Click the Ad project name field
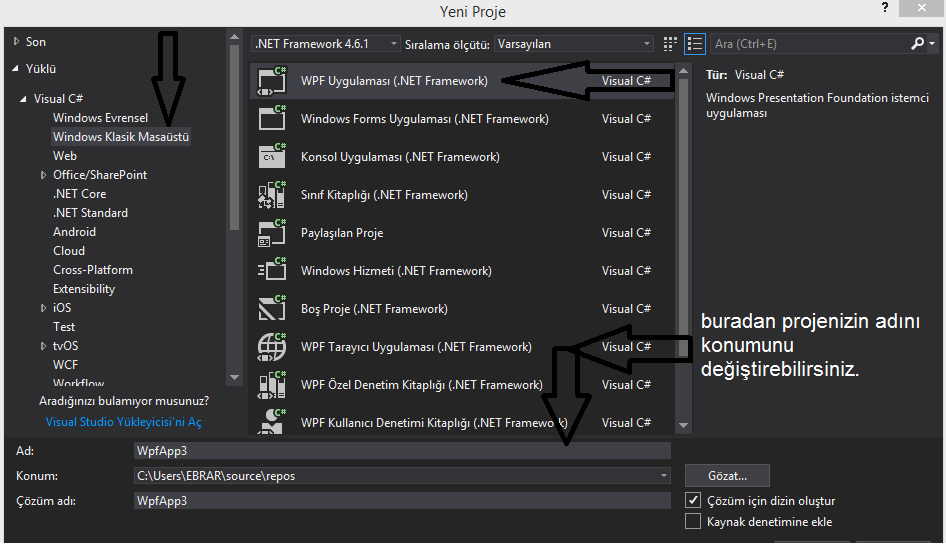The width and height of the screenshot is (946, 547). [402, 451]
